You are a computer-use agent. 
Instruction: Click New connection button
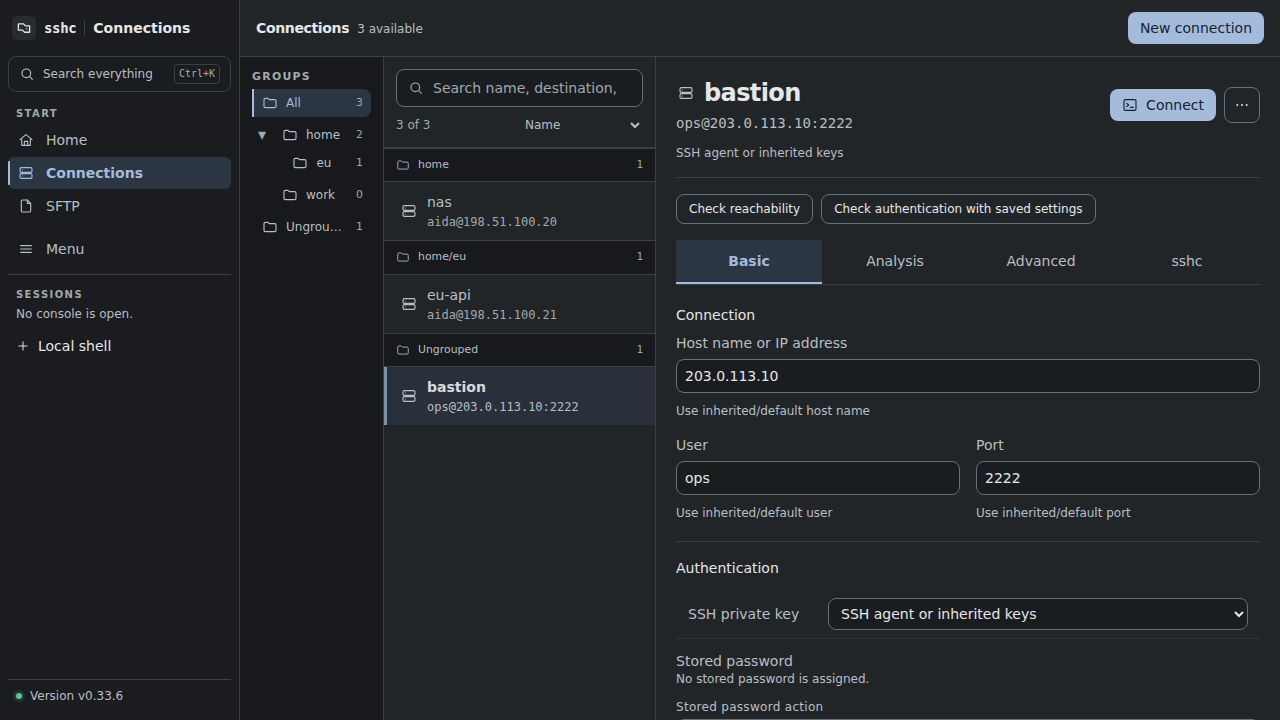[1196, 28]
